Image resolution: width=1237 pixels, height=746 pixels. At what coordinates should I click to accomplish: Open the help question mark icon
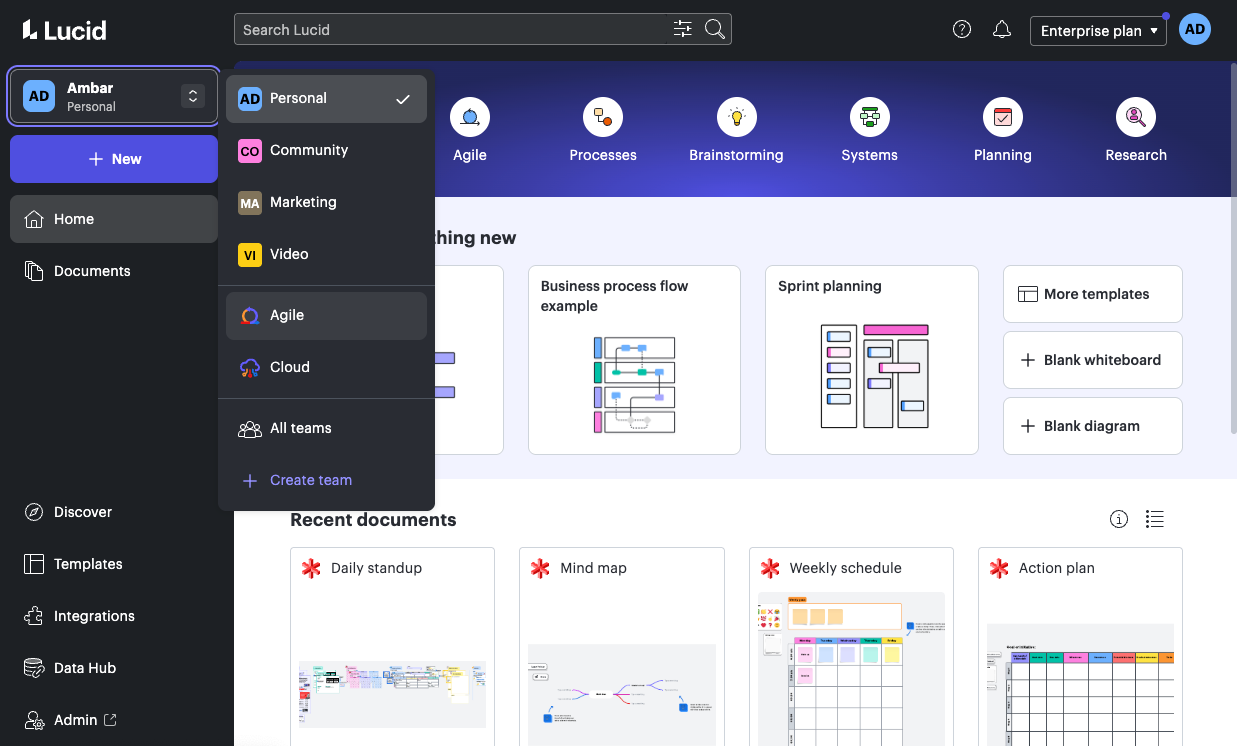tap(962, 29)
